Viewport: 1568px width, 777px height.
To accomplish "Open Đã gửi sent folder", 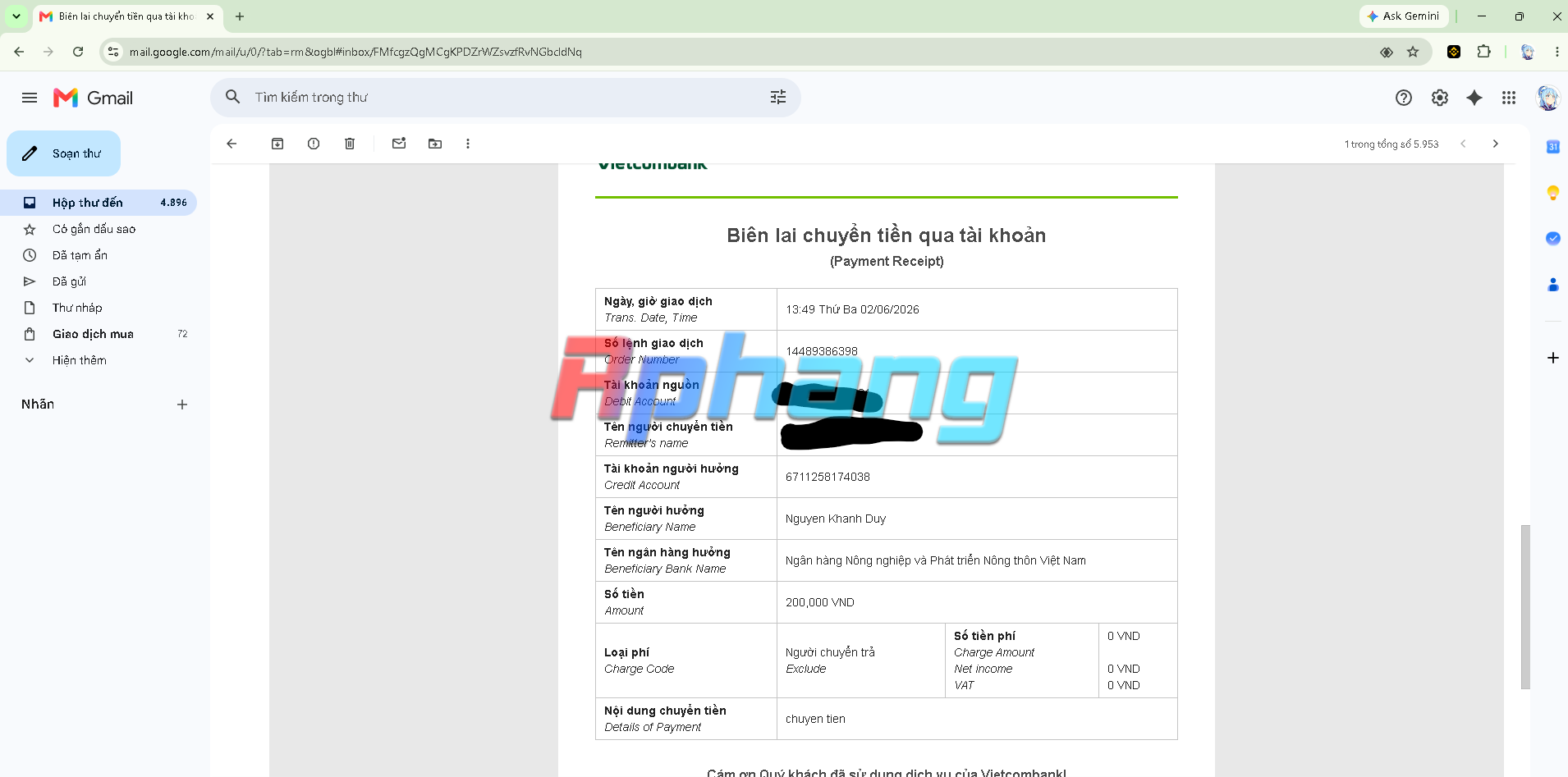I will tap(99, 281).
